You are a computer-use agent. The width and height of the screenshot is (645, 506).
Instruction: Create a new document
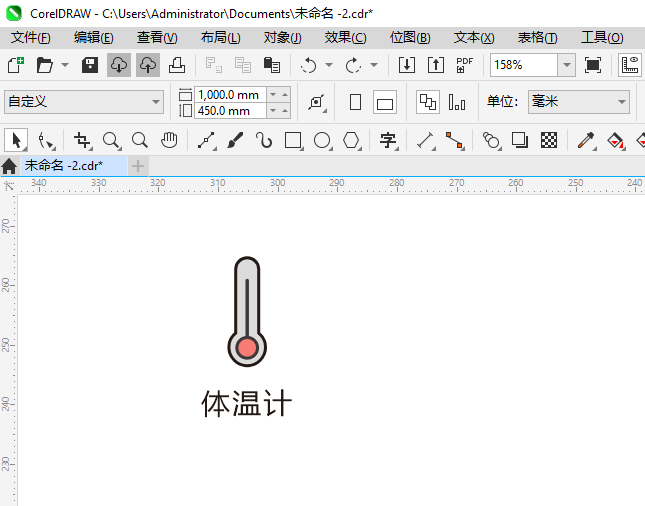pos(16,65)
